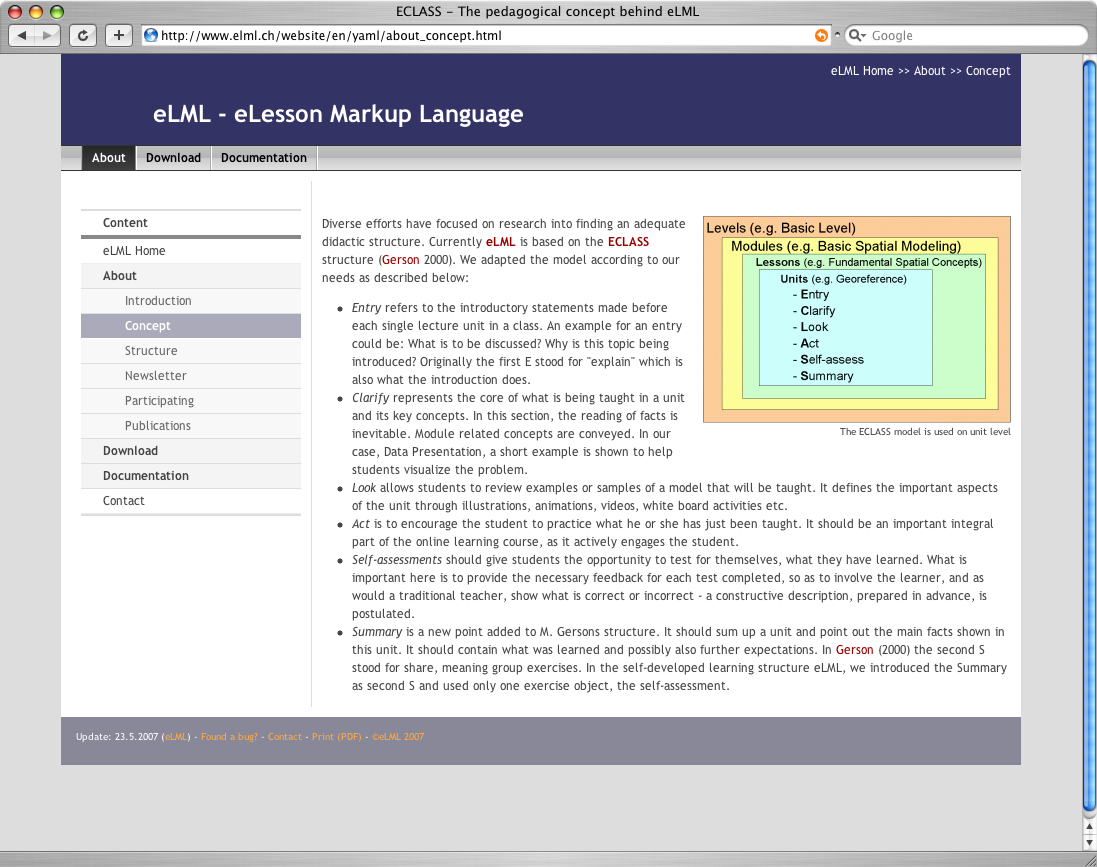This screenshot has width=1097, height=867.
Task: Open Download in the sidebar menu
Action: [191, 451]
